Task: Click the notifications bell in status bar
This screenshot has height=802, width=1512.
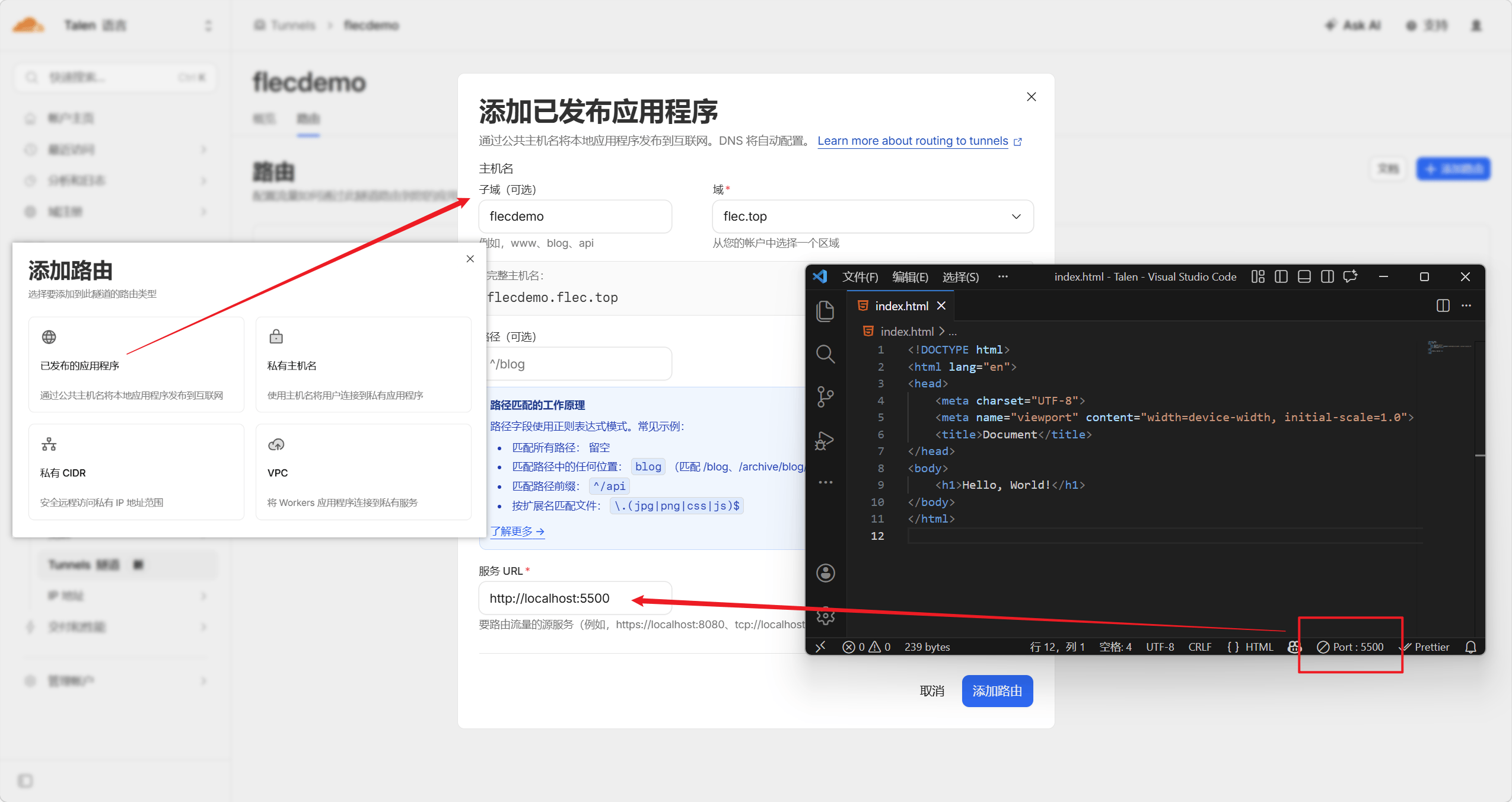Action: coord(1470,647)
